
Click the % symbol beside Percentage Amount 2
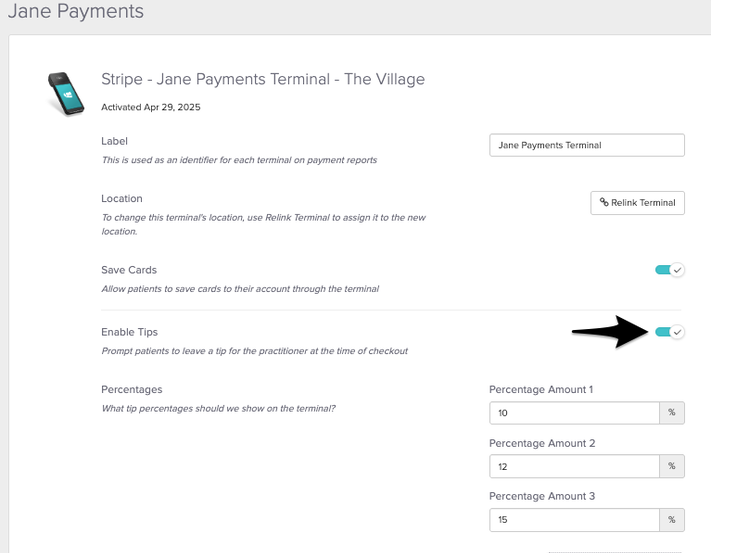672,466
